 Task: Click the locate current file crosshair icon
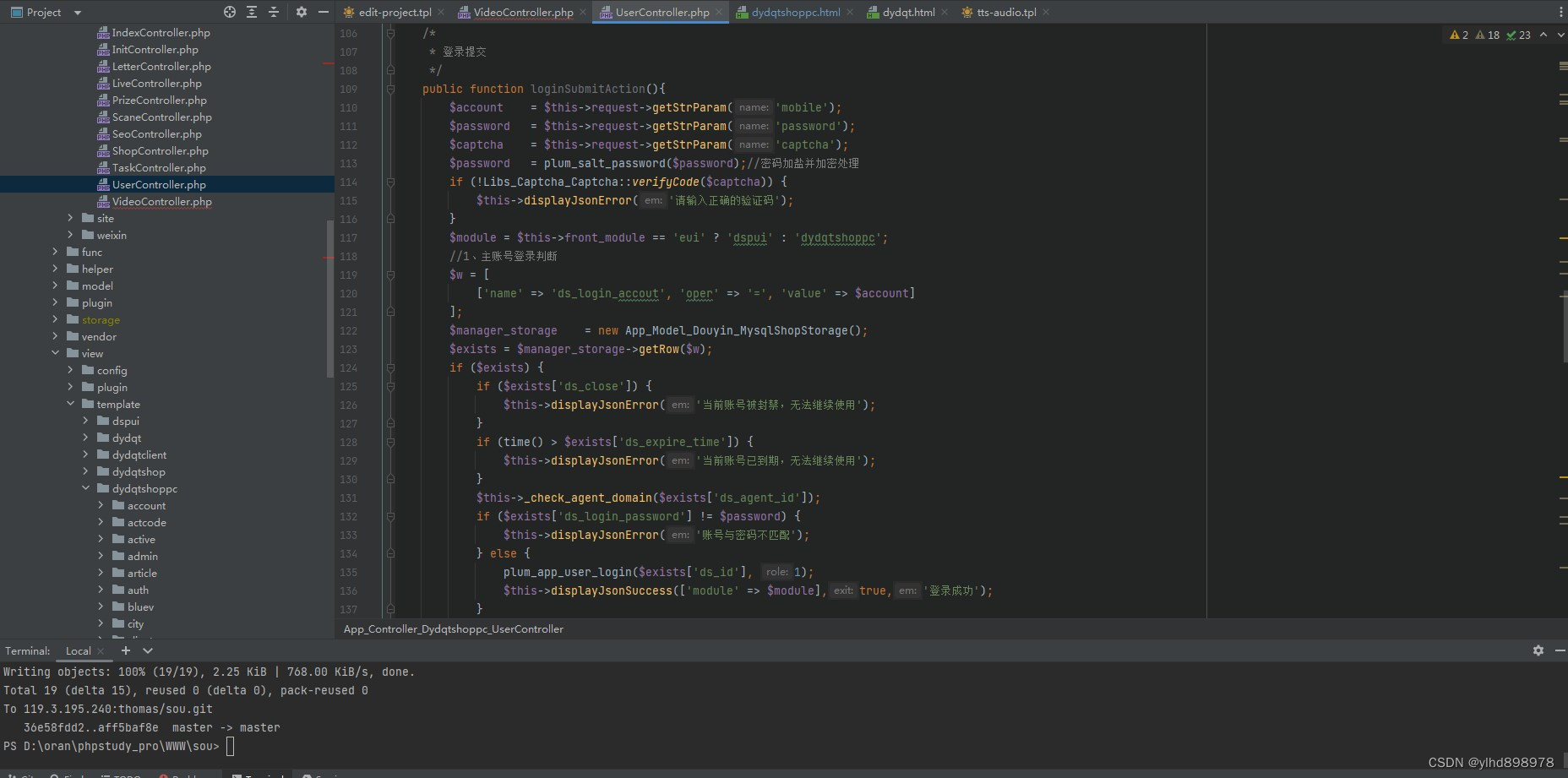(230, 12)
